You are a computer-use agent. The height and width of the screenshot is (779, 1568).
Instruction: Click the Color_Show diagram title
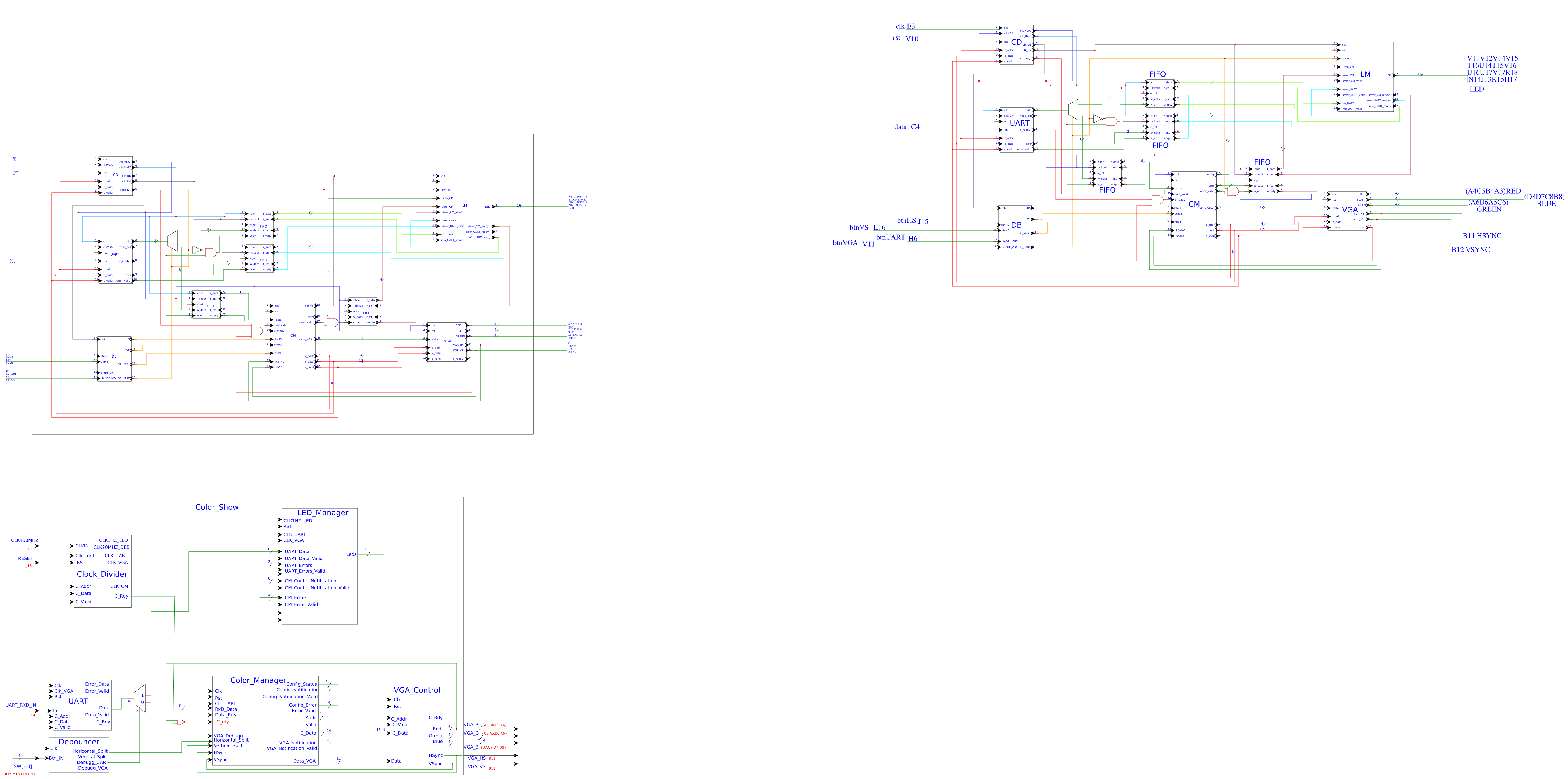point(217,507)
